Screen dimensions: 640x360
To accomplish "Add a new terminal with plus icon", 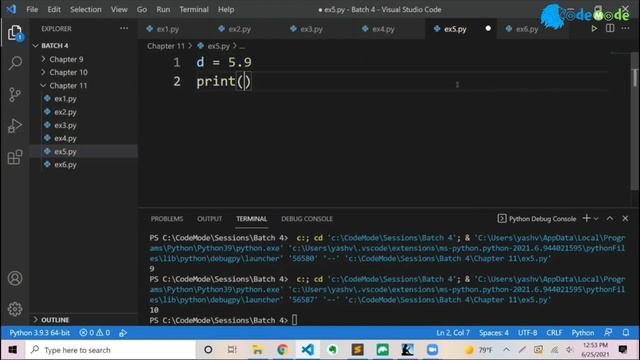I will tap(587, 218).
